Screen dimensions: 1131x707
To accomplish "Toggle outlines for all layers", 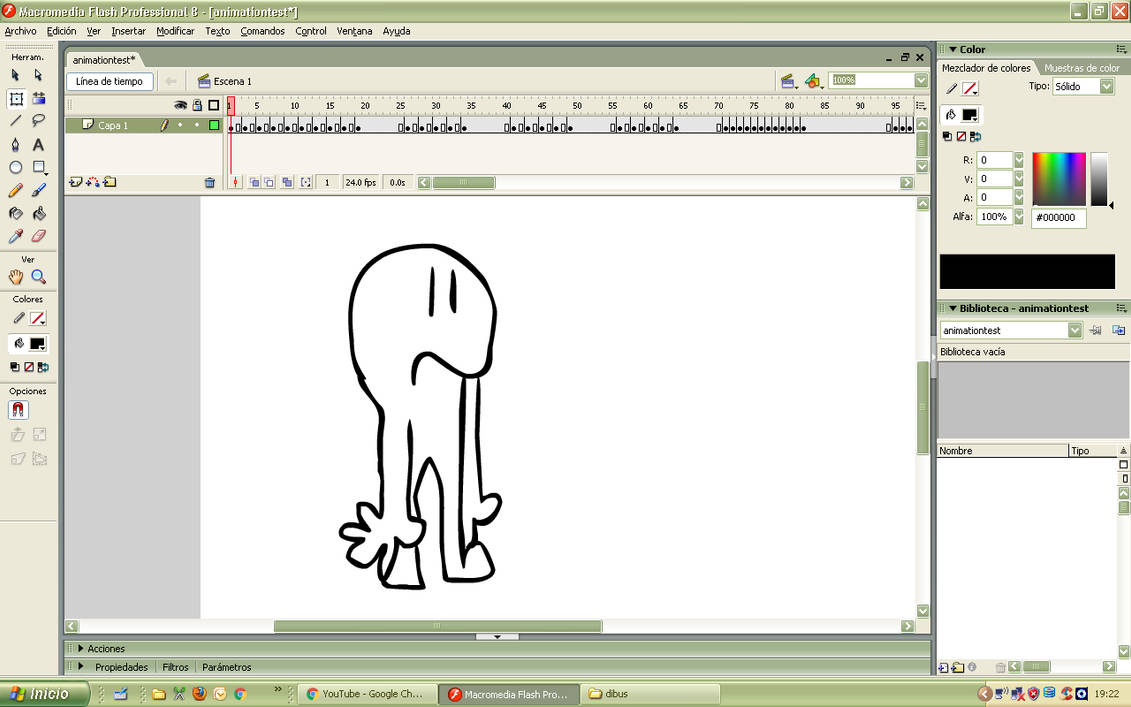I will (x=214, y=105).
